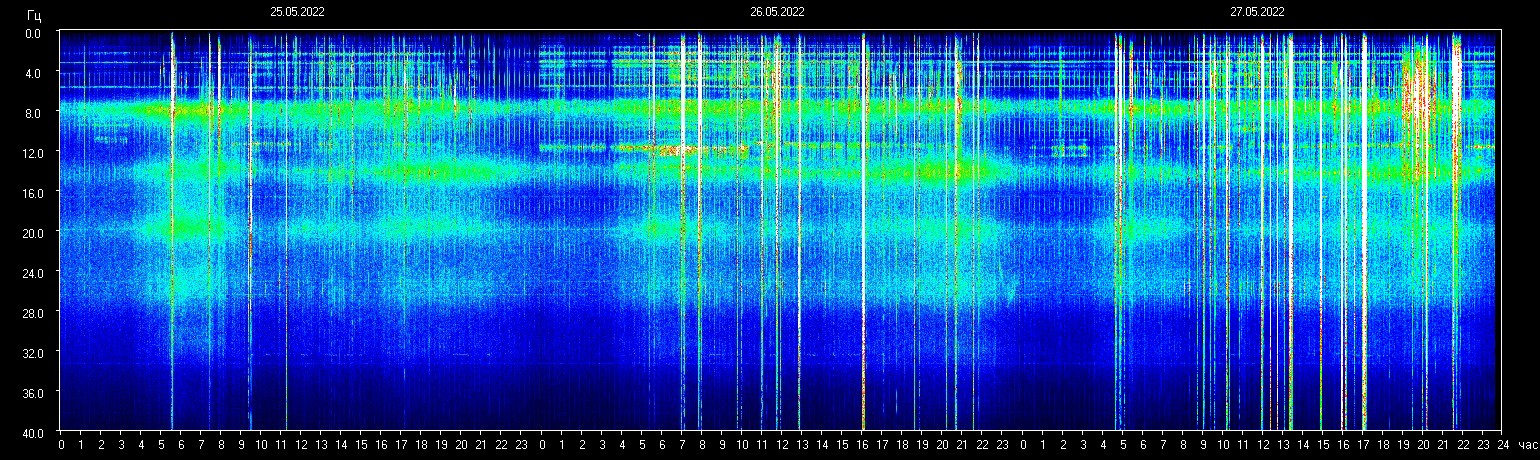Select the 12.0 frequency axis label

pyautogui.click(x=31, y=152)
